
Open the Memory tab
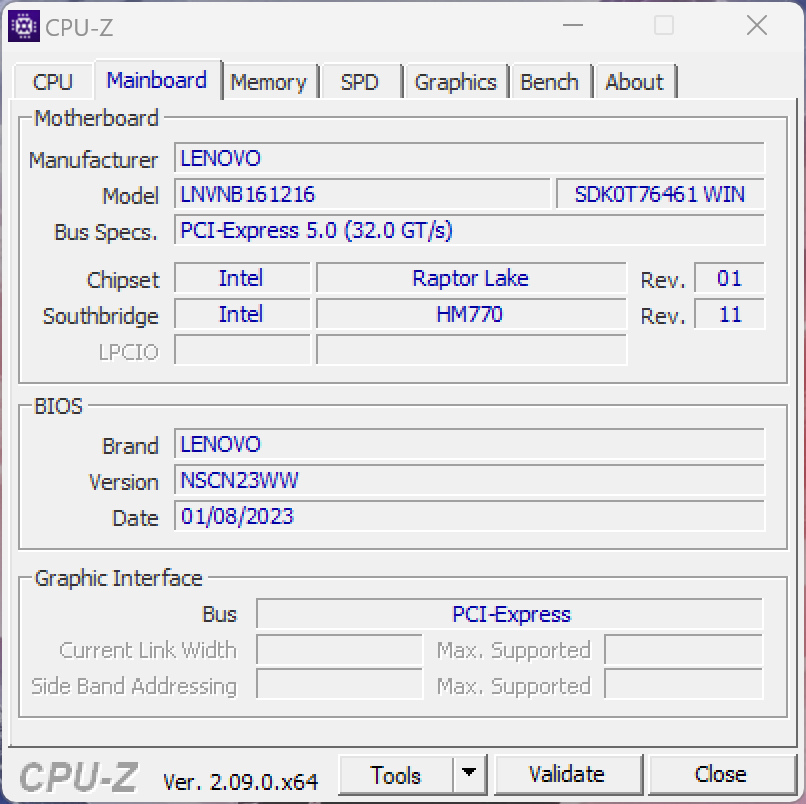(268, 82)
